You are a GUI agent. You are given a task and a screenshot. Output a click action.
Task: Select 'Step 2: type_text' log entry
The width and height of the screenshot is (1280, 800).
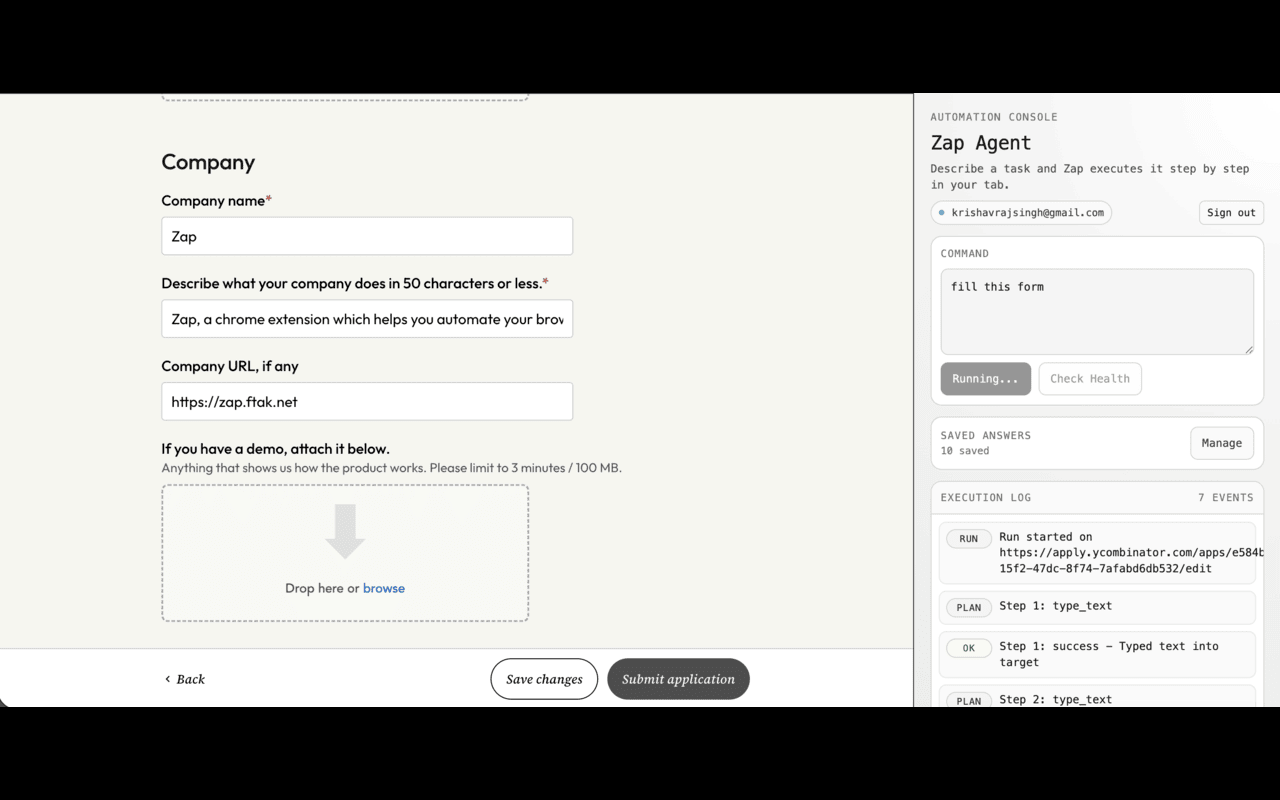point(1055,700)
